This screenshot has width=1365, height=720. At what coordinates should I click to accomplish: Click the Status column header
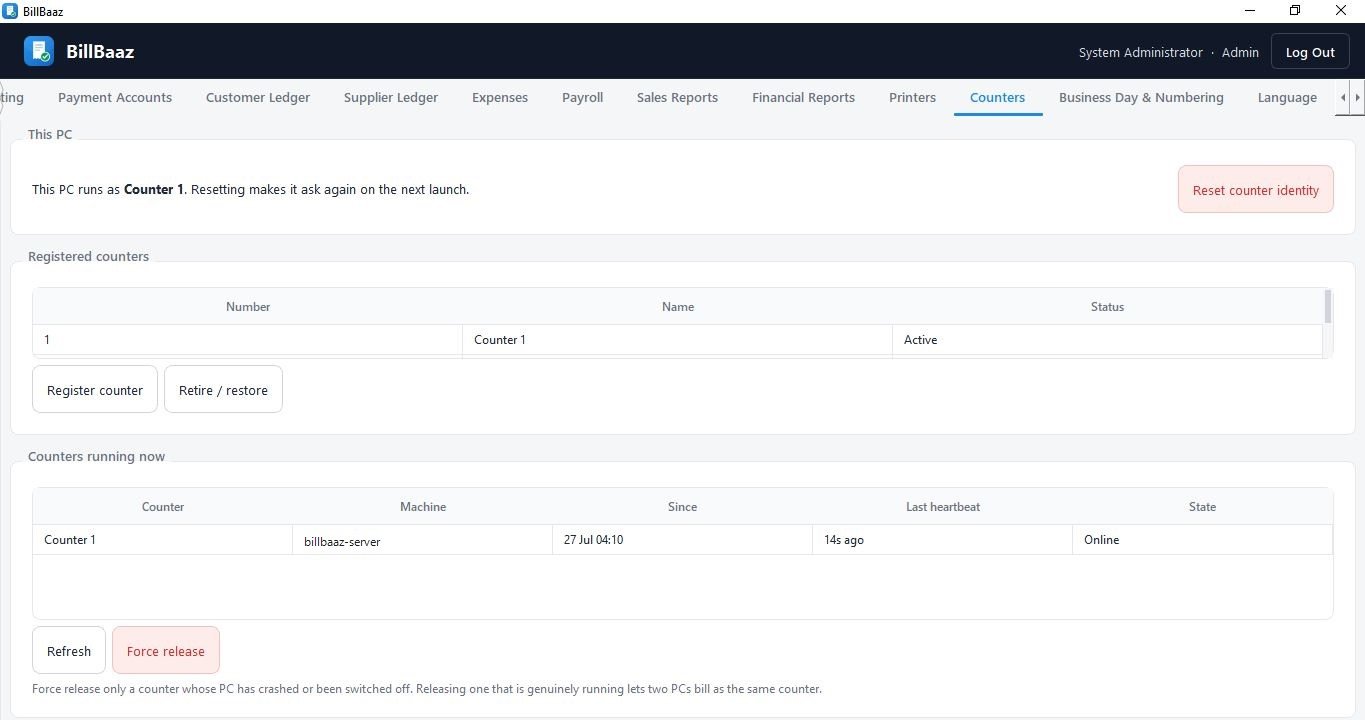(x=1107, y=307)
